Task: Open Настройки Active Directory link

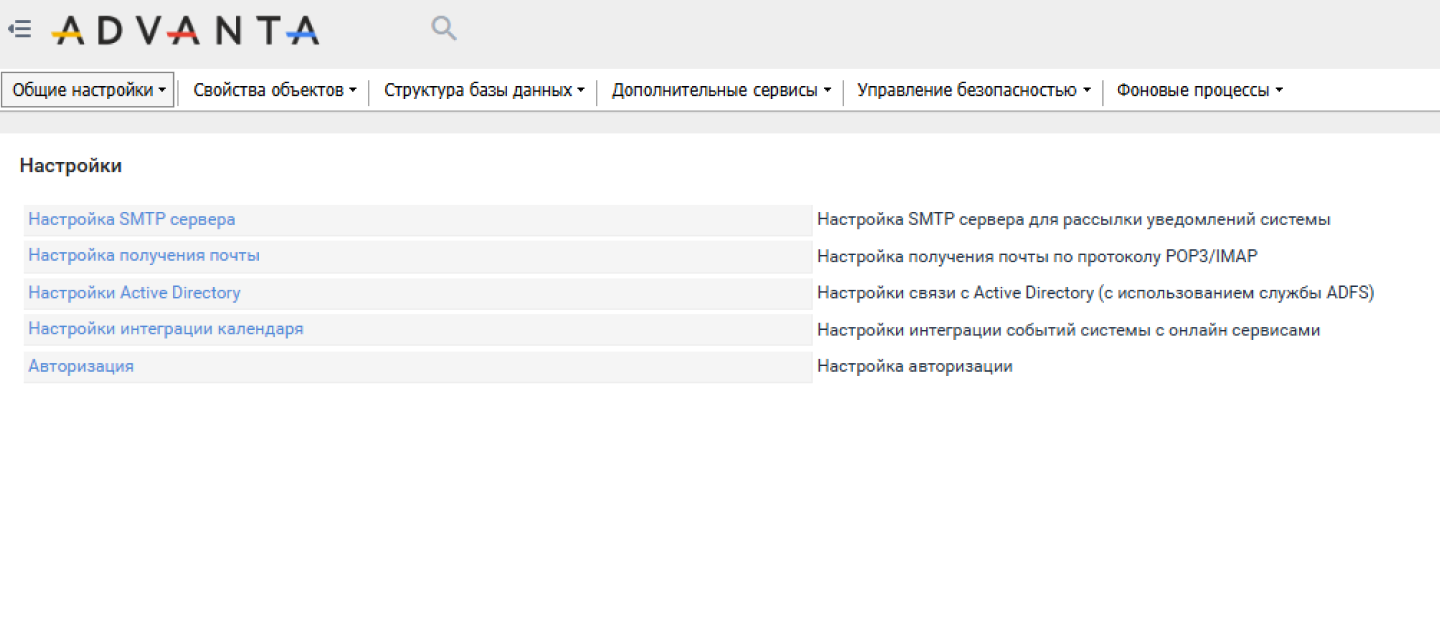Action: tap(134, 293)
